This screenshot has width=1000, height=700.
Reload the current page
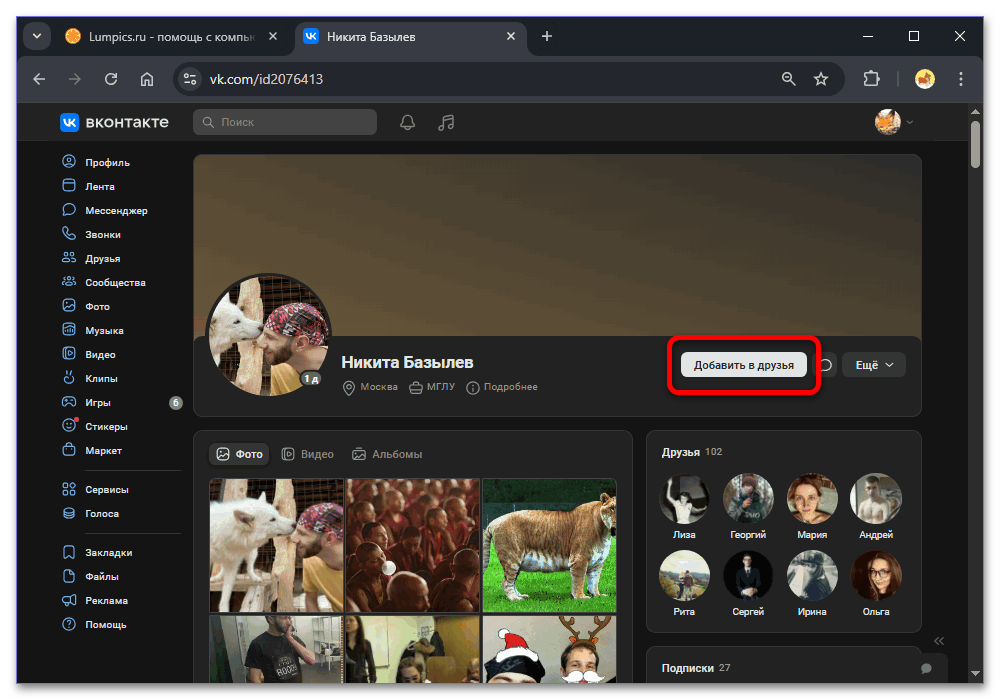click(x=111, y=79)
